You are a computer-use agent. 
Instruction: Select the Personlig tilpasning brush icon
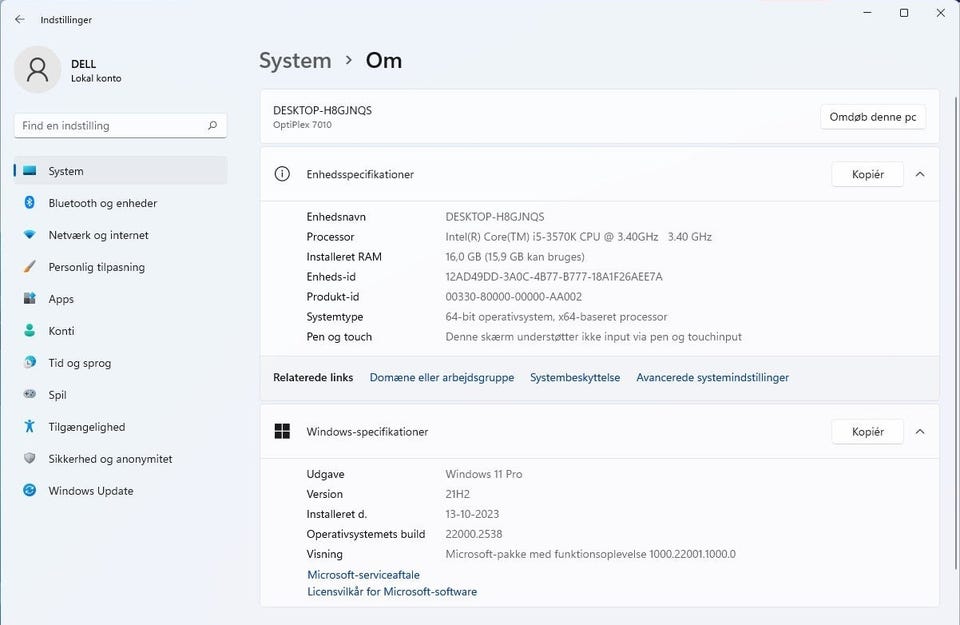point(29,267)
